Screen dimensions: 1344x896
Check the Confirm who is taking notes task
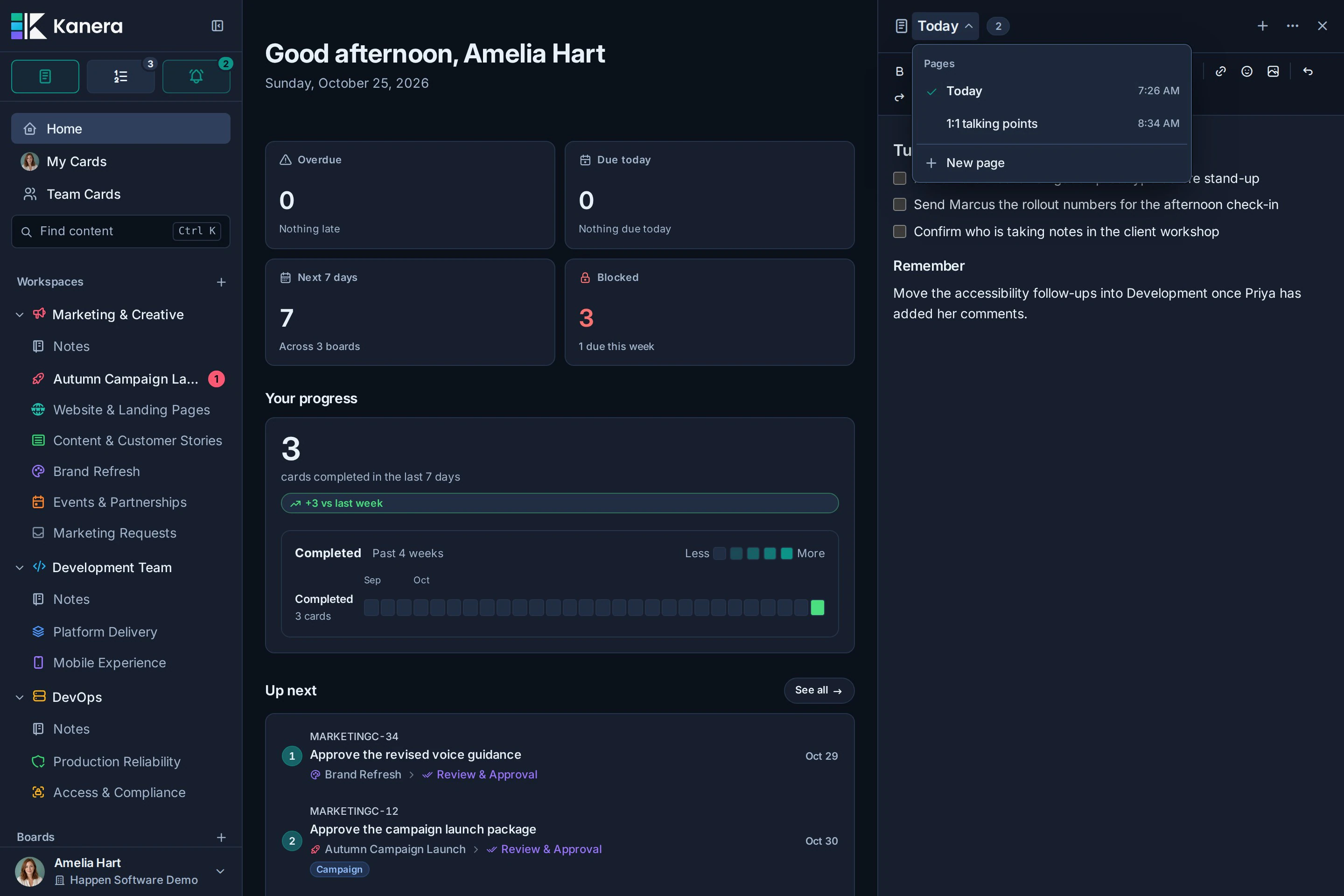point(899,231)
